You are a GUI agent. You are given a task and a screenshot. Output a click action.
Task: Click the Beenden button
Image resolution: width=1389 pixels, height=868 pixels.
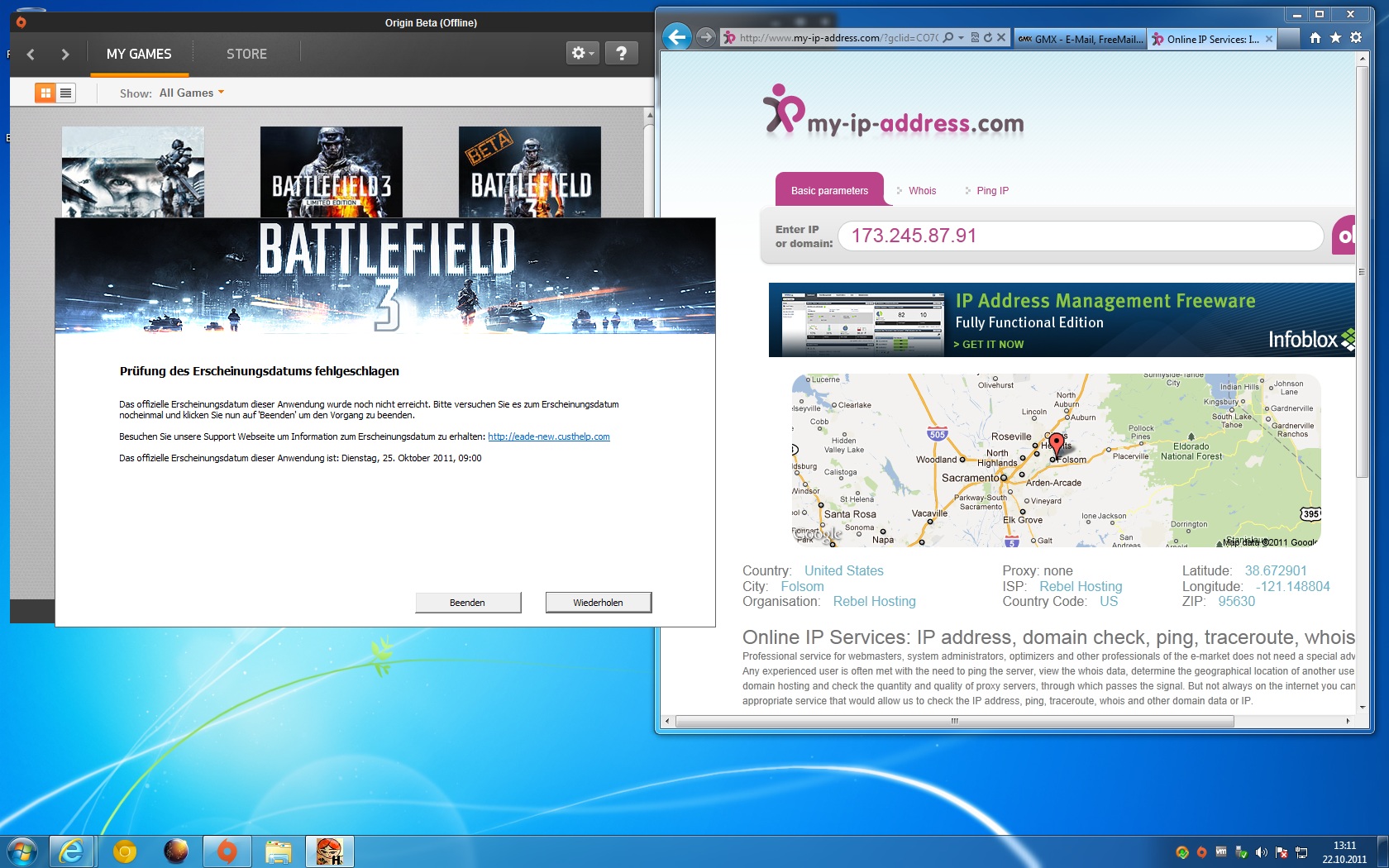click(x=468, y=603)
